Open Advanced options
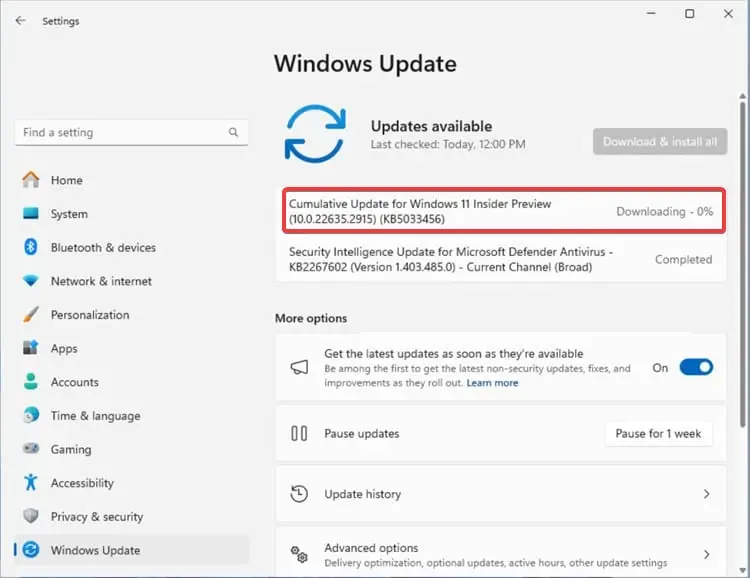Image resolution: width=750 pixels, height=578 pixels. [x=501, y=554]
